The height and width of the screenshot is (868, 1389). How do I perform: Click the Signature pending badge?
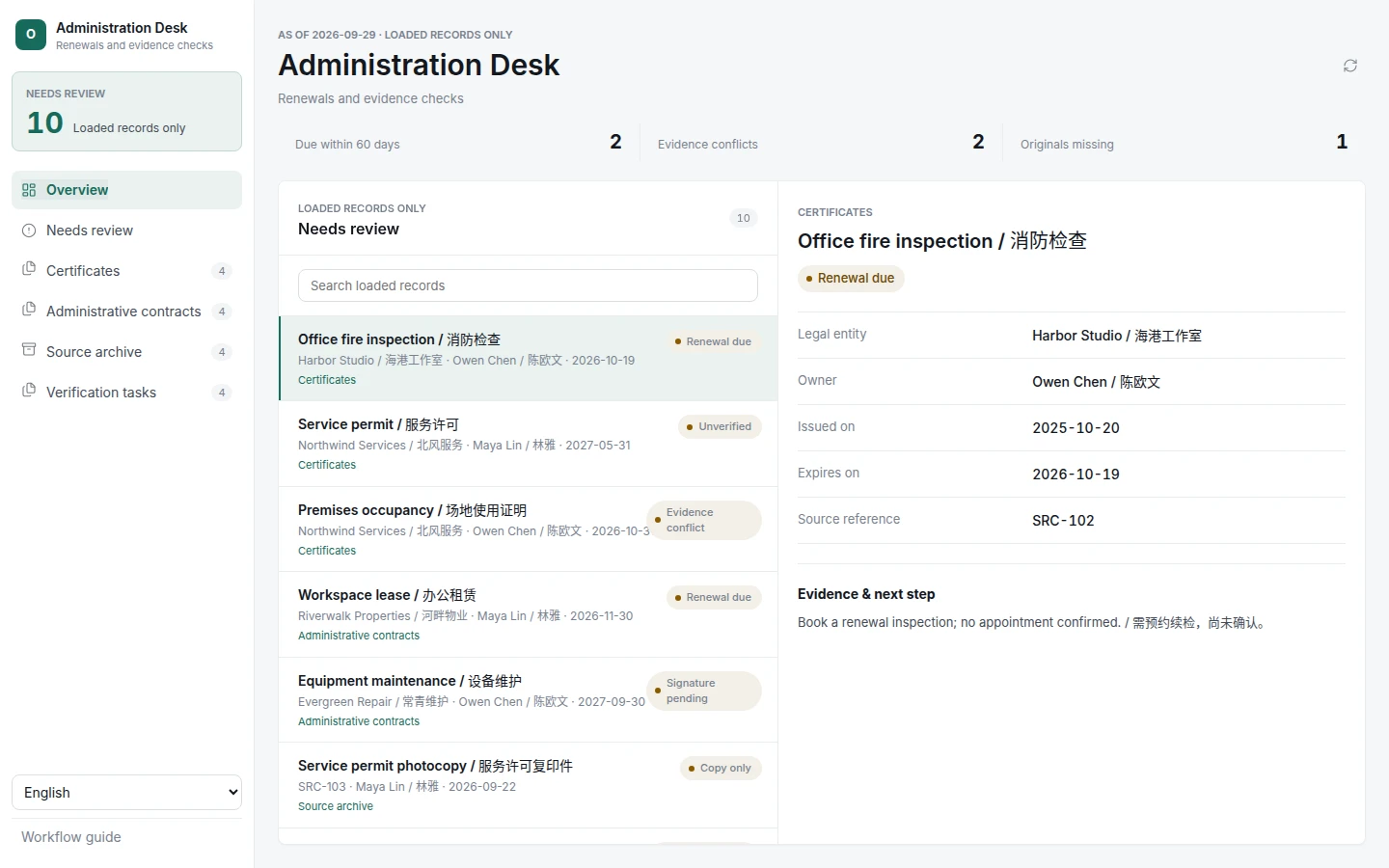point(704,691)
